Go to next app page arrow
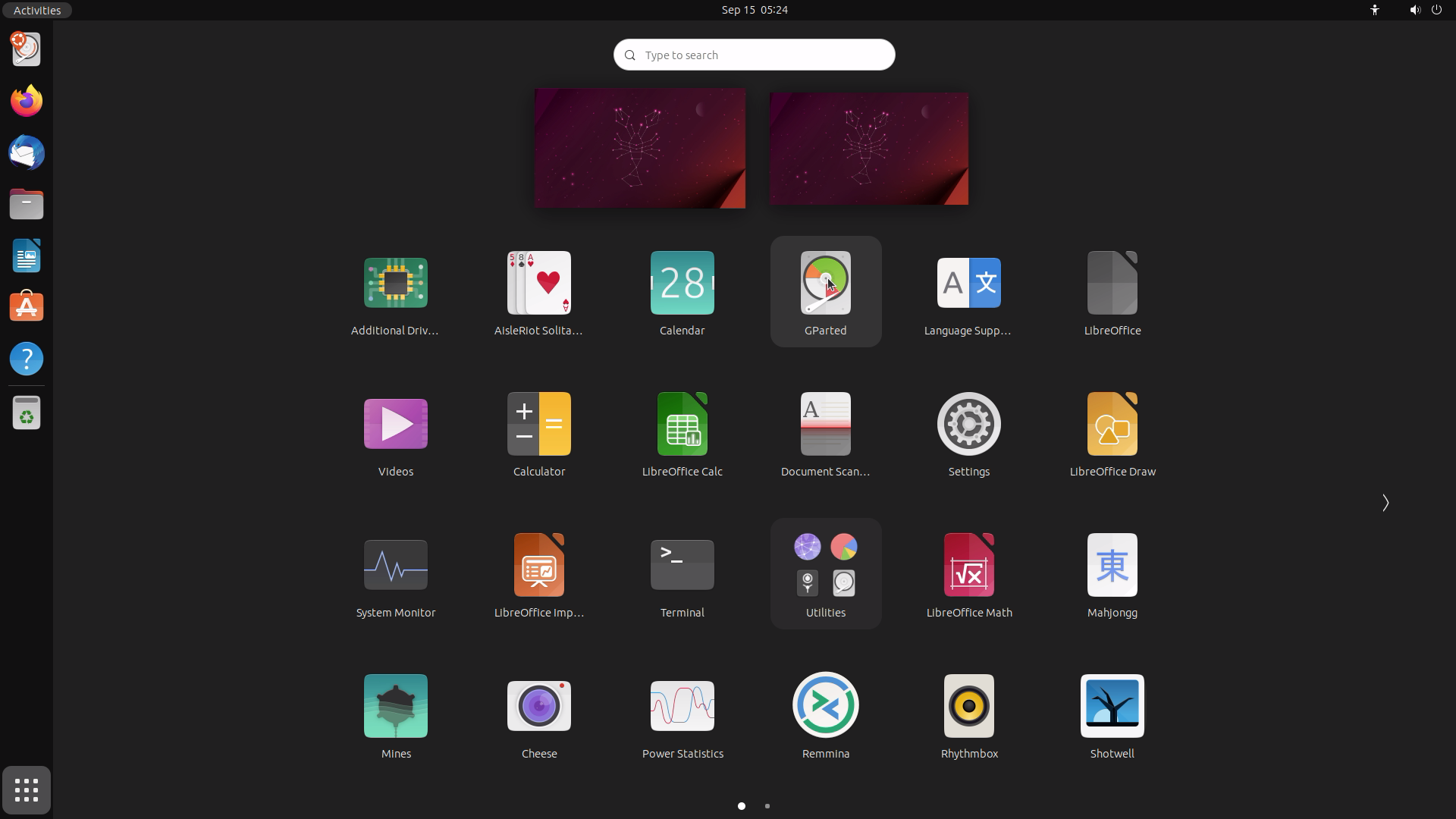The image size is (1456, 819). pos(1385,503)
